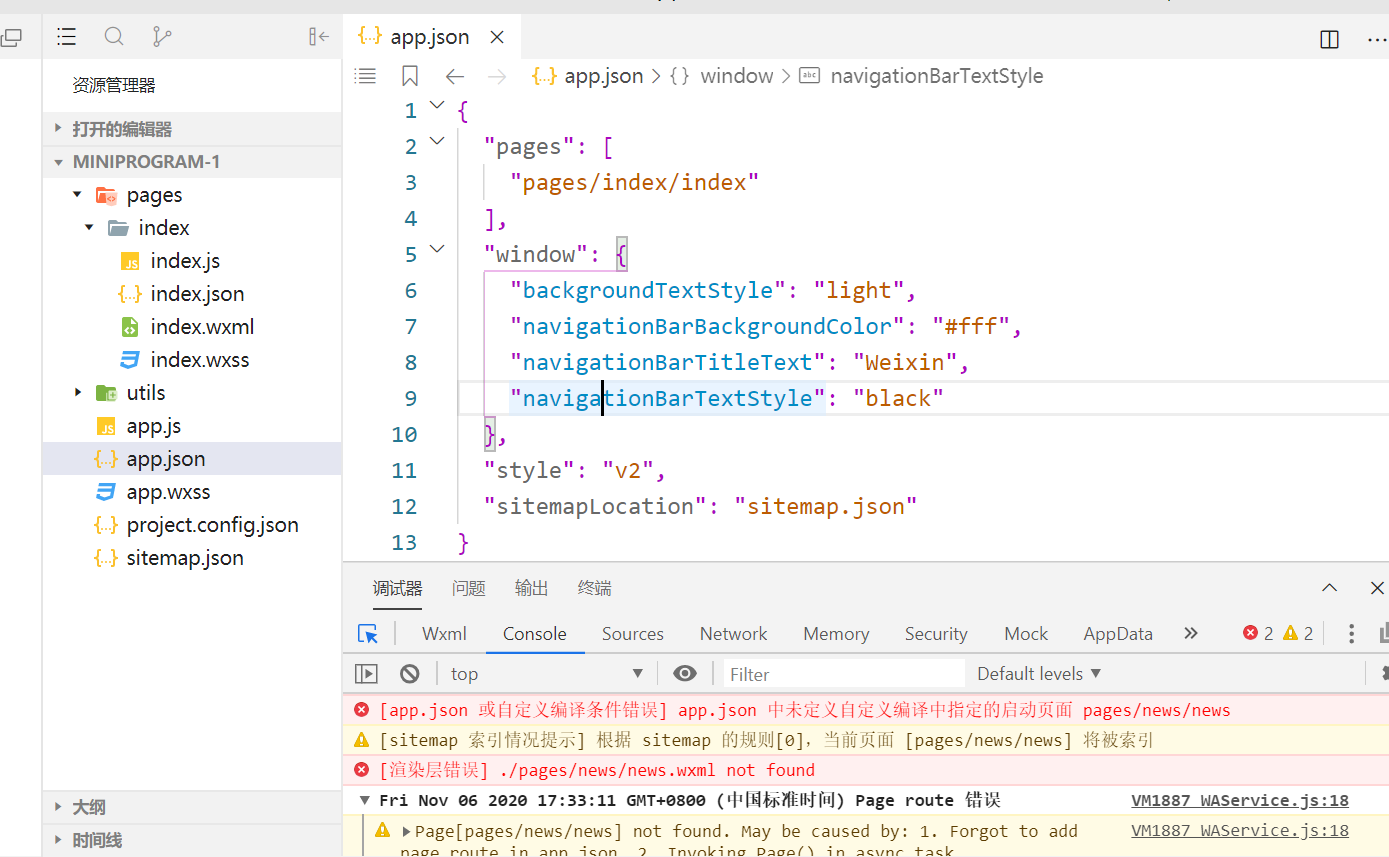Close the debugger panel with X
This screenshot has width=1389, height=857.
[1377, 588]
